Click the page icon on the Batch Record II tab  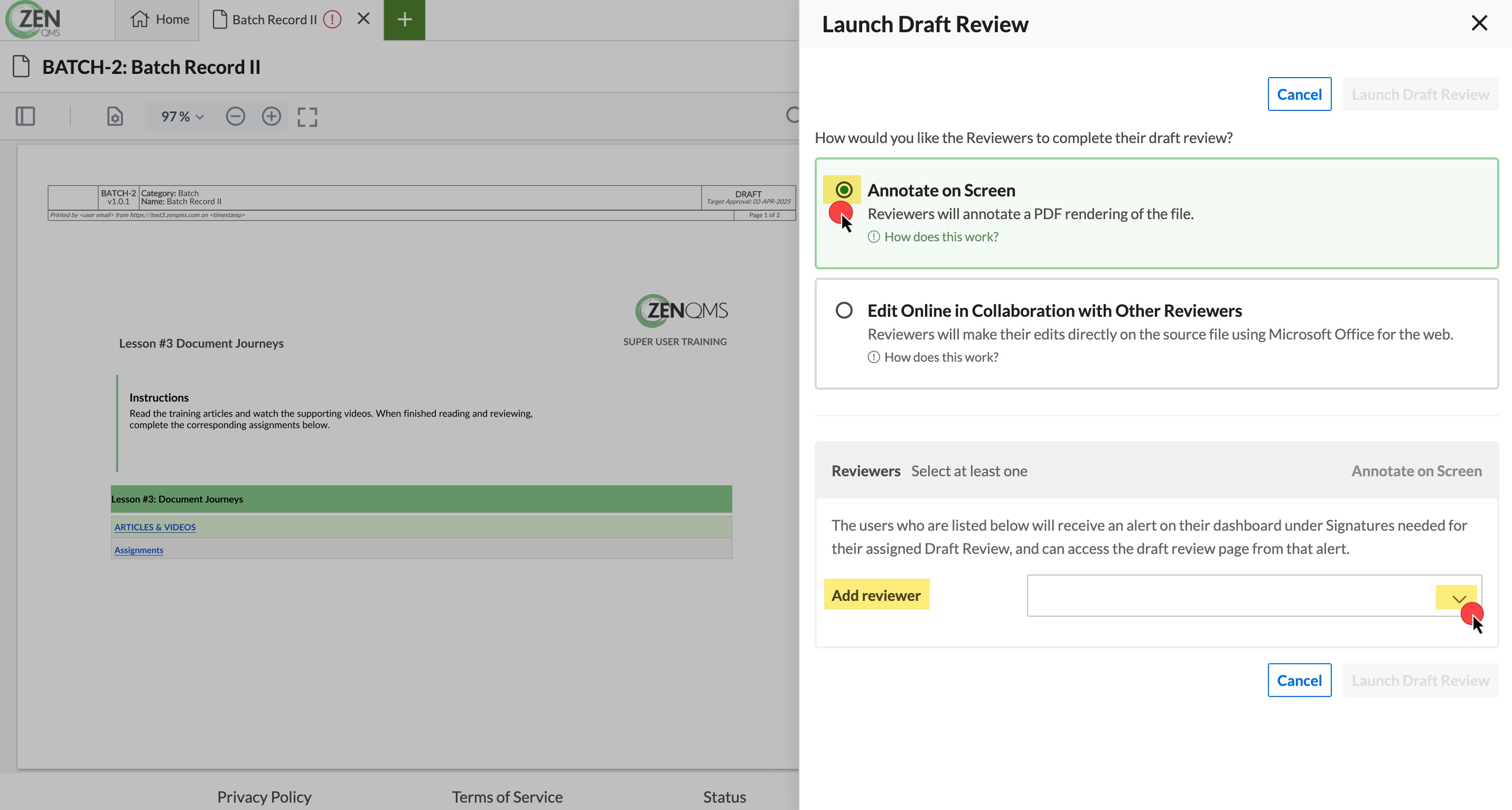pos(220,20)
